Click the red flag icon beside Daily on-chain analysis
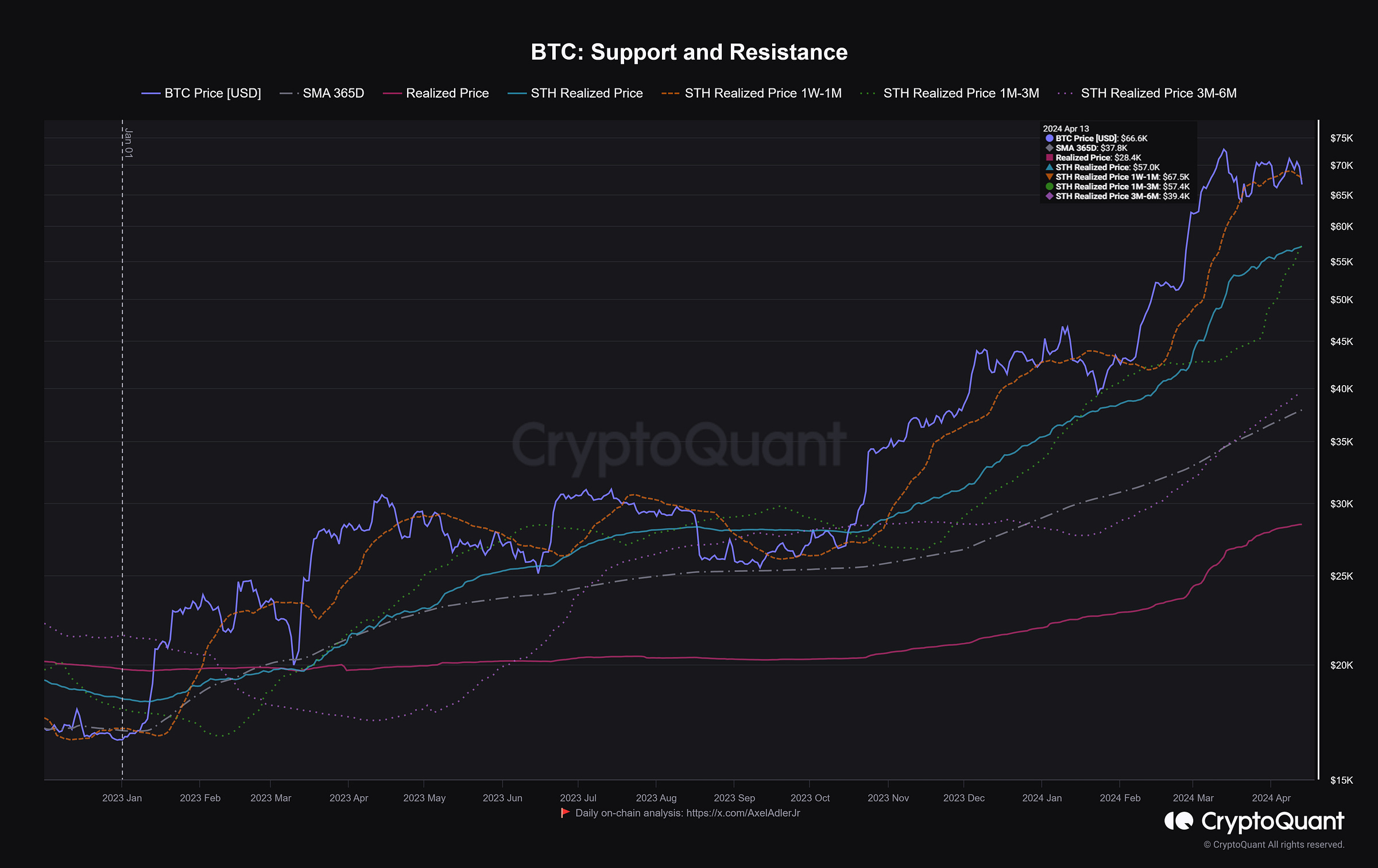Image resolution: width=1378 pixels, height=868 pixels. click(565, 813)
